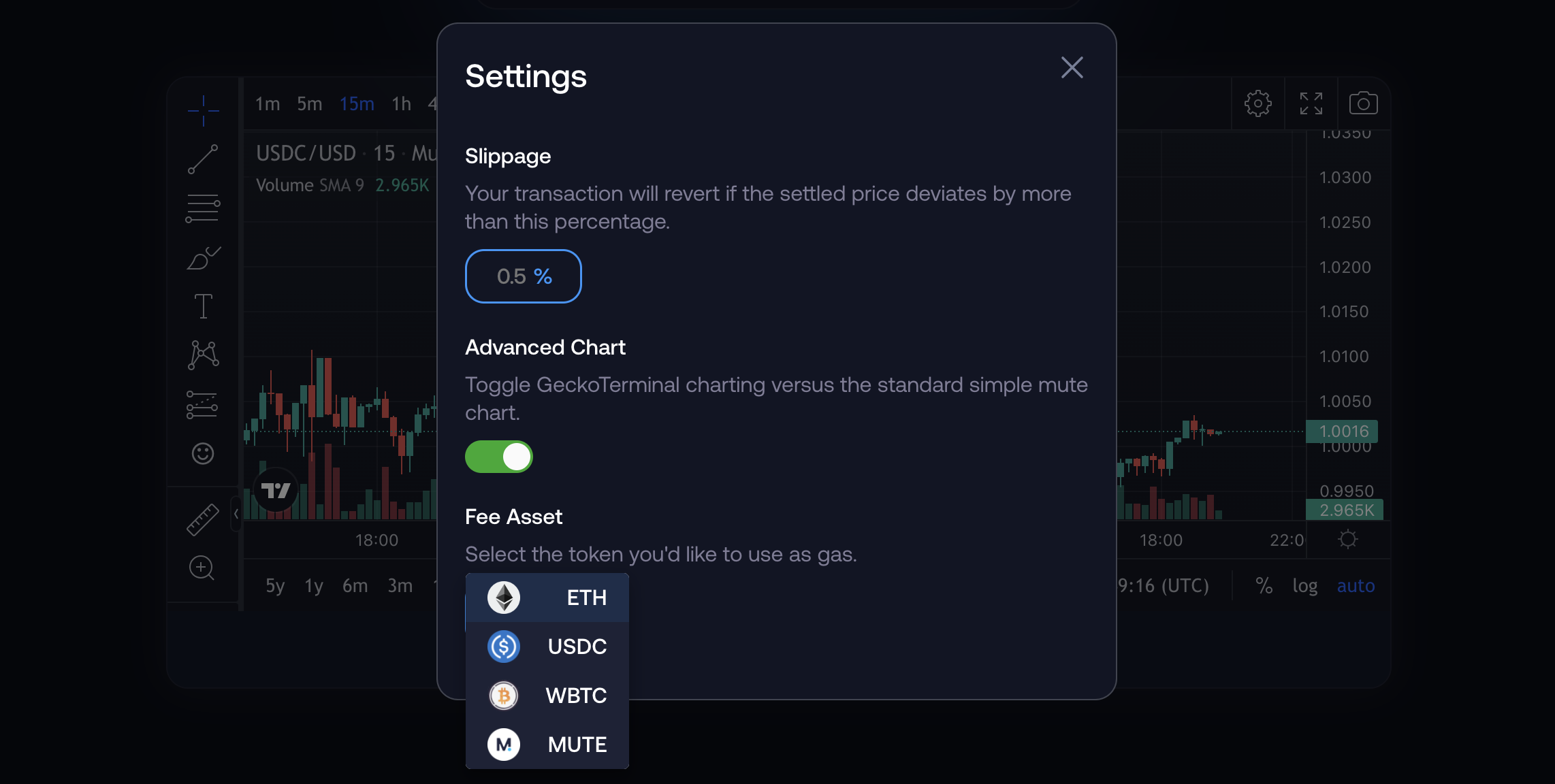Disable the Advanced Chart toggle
This screenshot has height=784, width=1555.
[x=499, y=457]
